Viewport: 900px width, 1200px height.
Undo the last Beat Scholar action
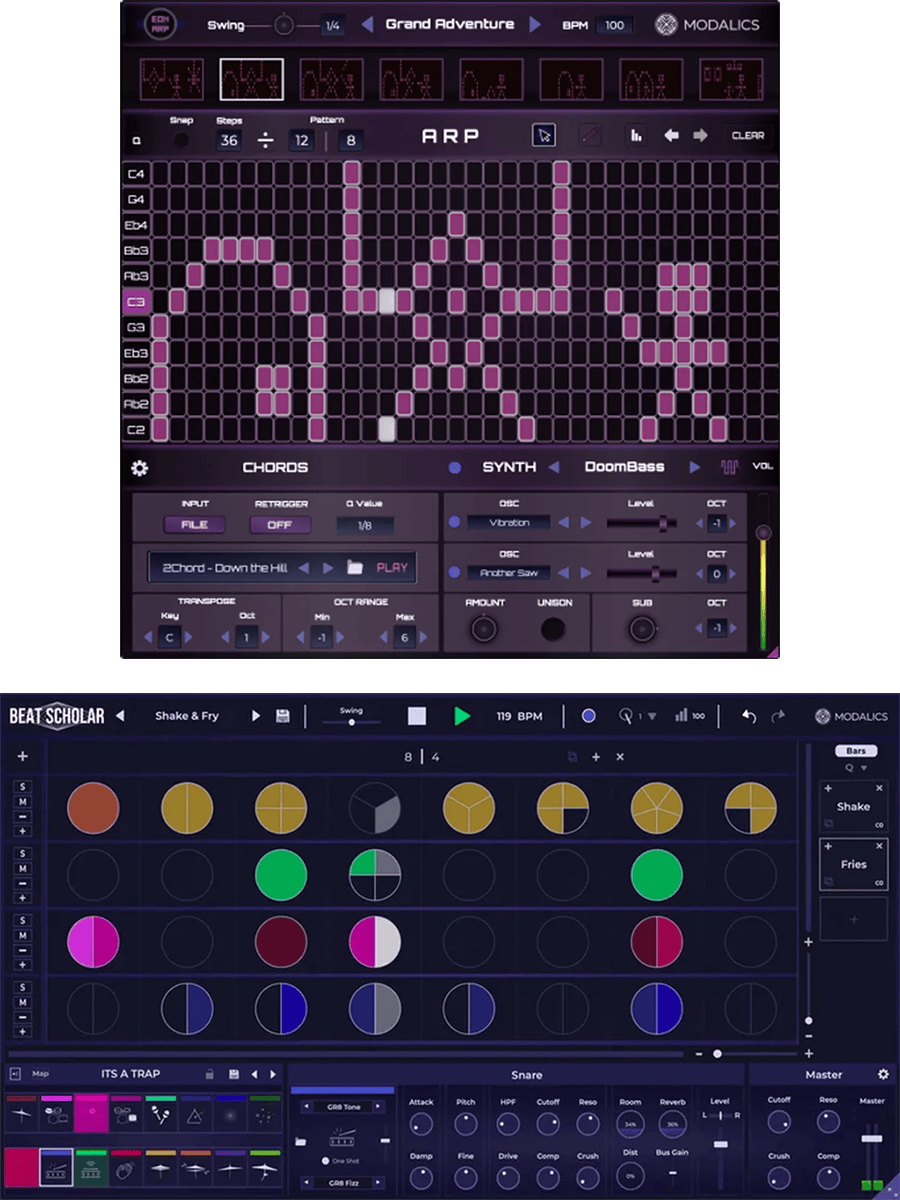749,716
